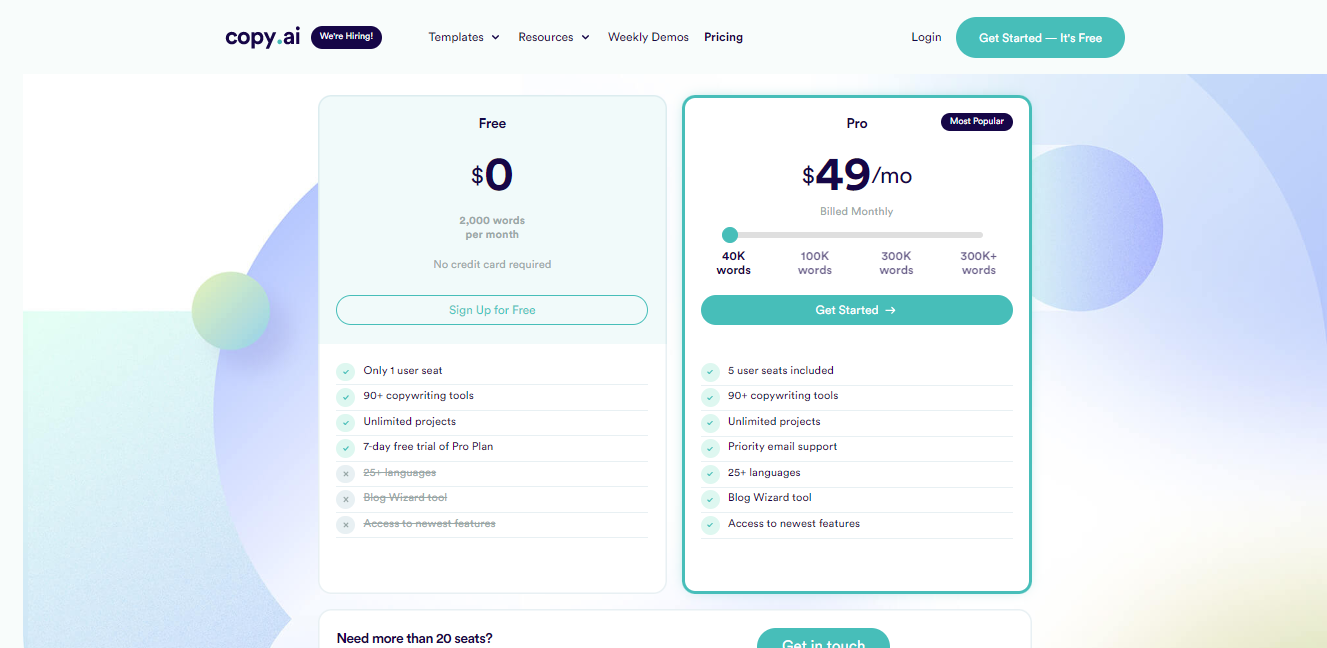This screenshot has width=1327, height=648.
Task: Click the $0 price text
Action: (492, 176)
